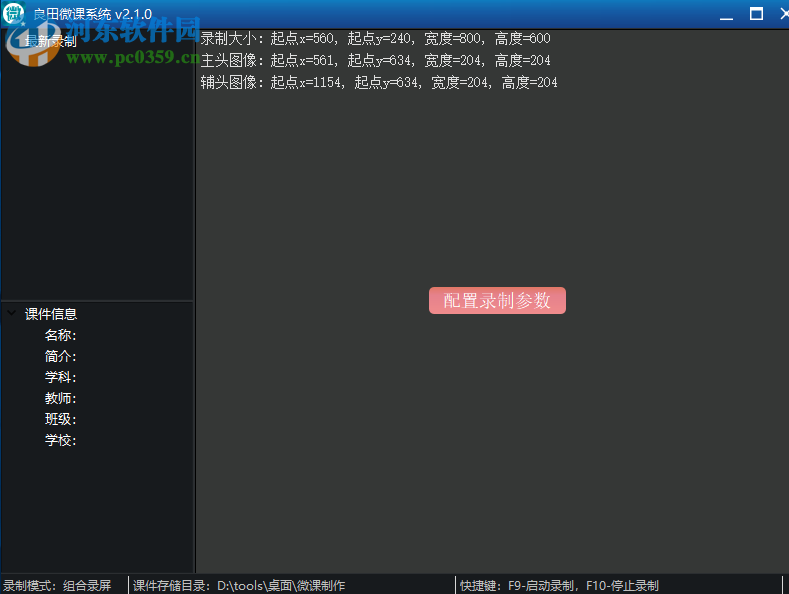Click 录制模式: 组合录屏 in status bar

[57, 585]
